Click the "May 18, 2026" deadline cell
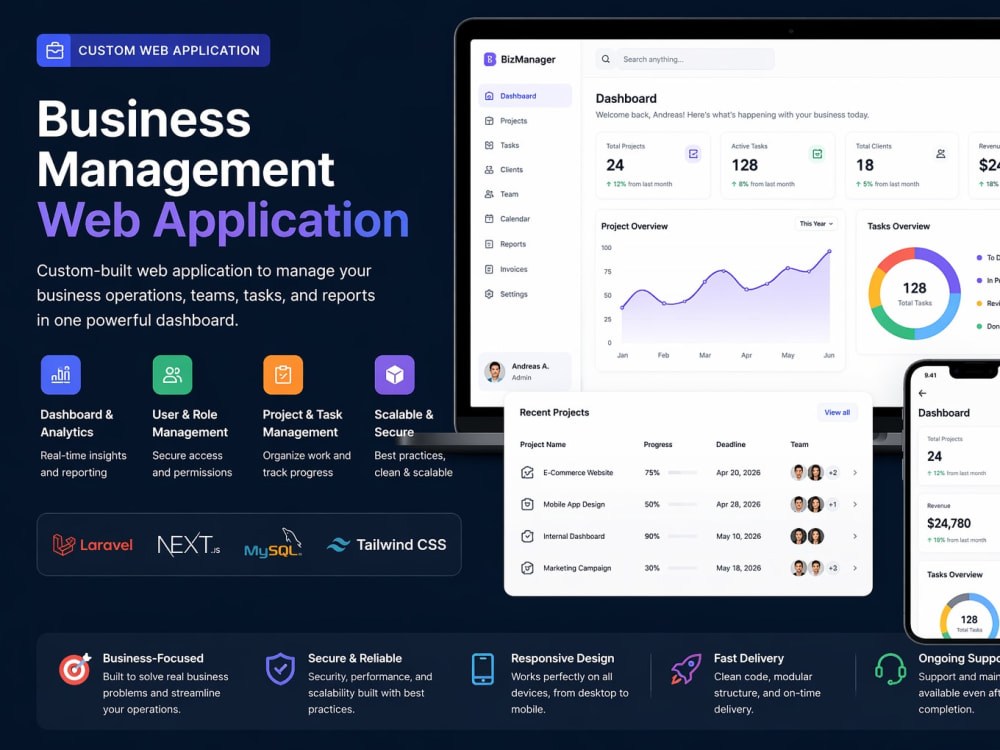 [x=739, y=568]
